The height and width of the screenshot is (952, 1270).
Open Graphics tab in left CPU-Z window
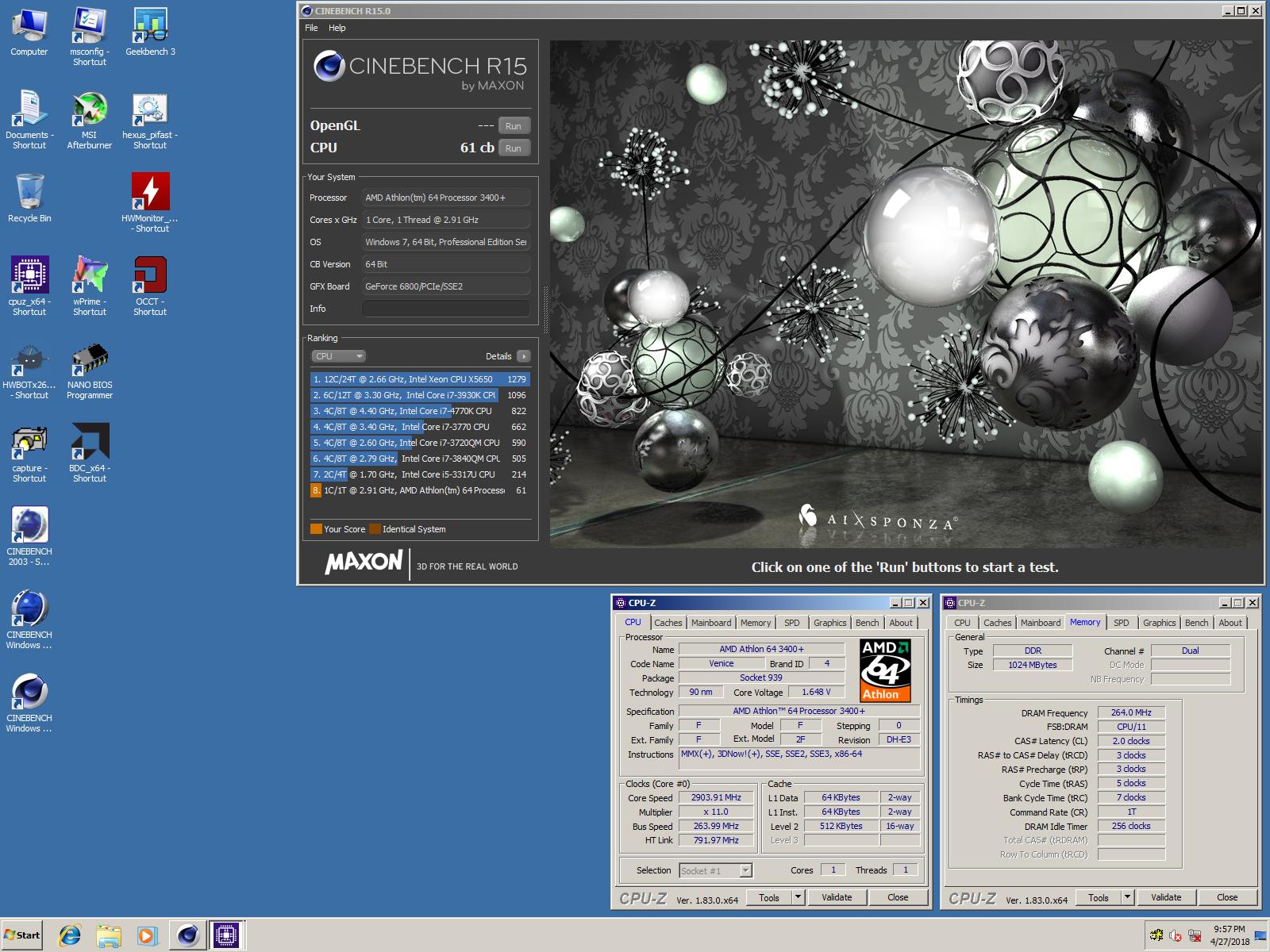(830, 623)
